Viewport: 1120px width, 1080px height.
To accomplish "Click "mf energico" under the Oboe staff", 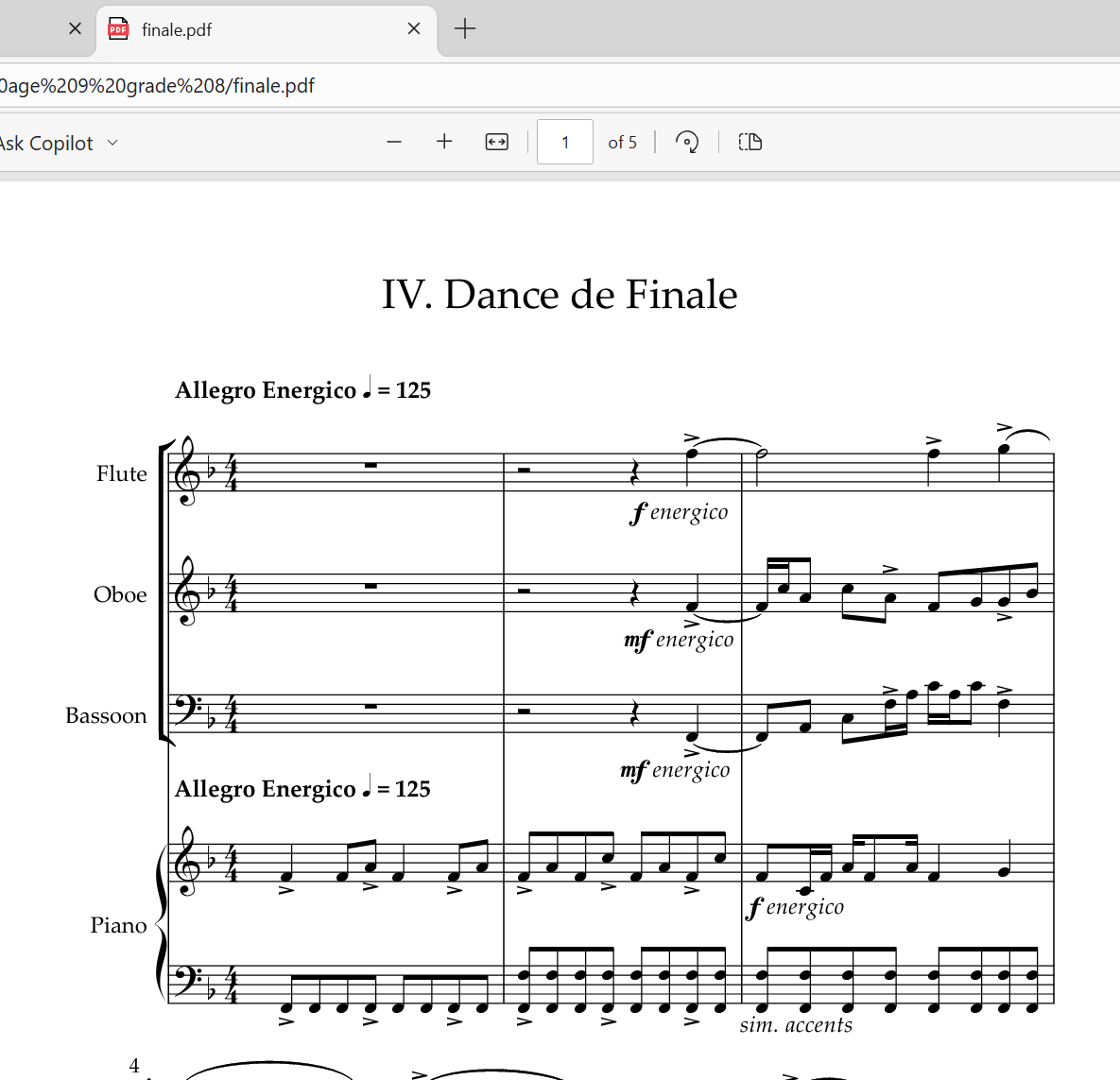I will click(679, 640).
